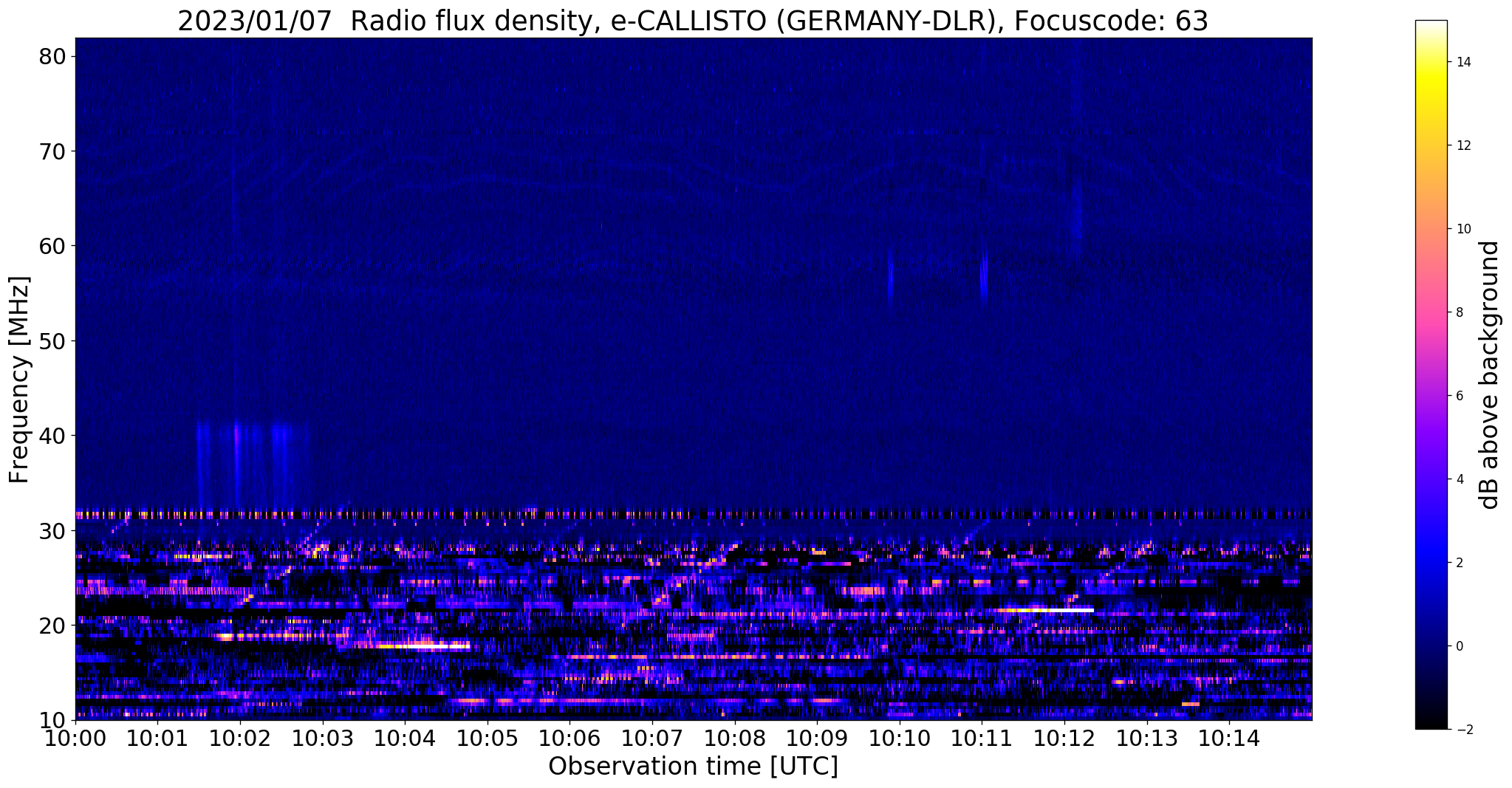Click the 10:06 time tick label
The image size is (1512, 788).
(x=569, y=738)
